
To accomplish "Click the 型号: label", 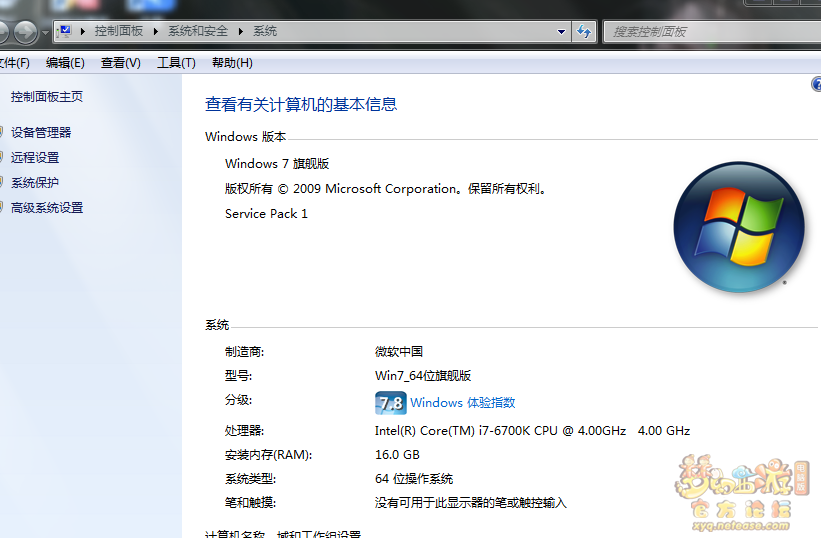I will coord(238,376).
